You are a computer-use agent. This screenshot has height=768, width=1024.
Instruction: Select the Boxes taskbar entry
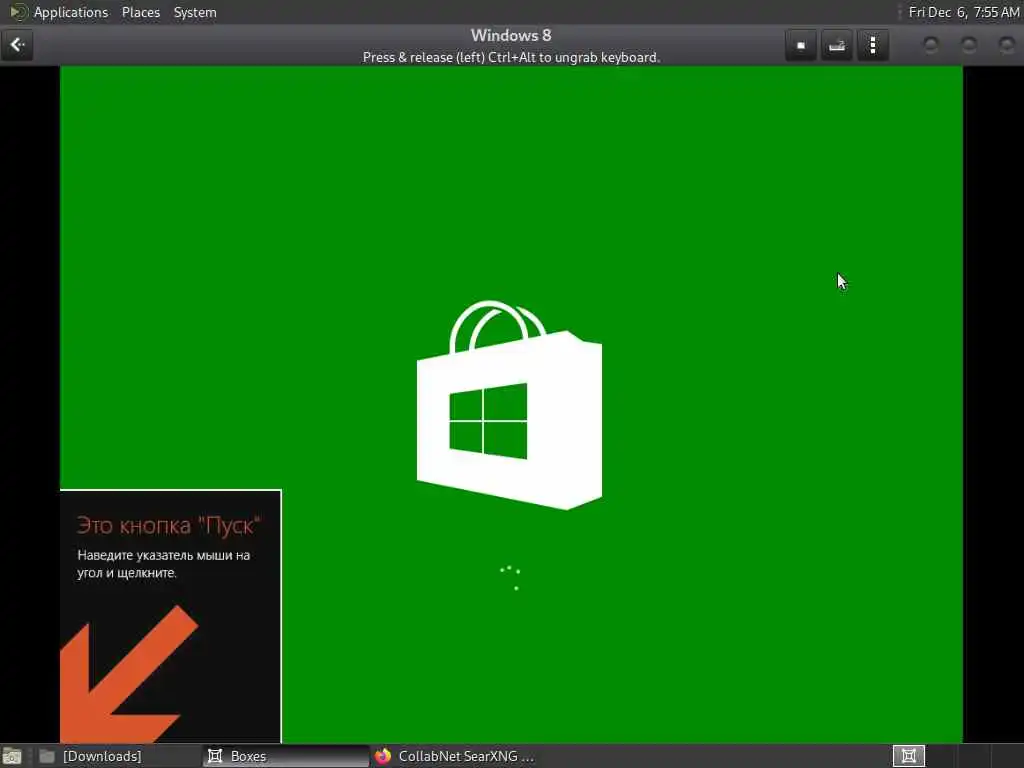285,756
